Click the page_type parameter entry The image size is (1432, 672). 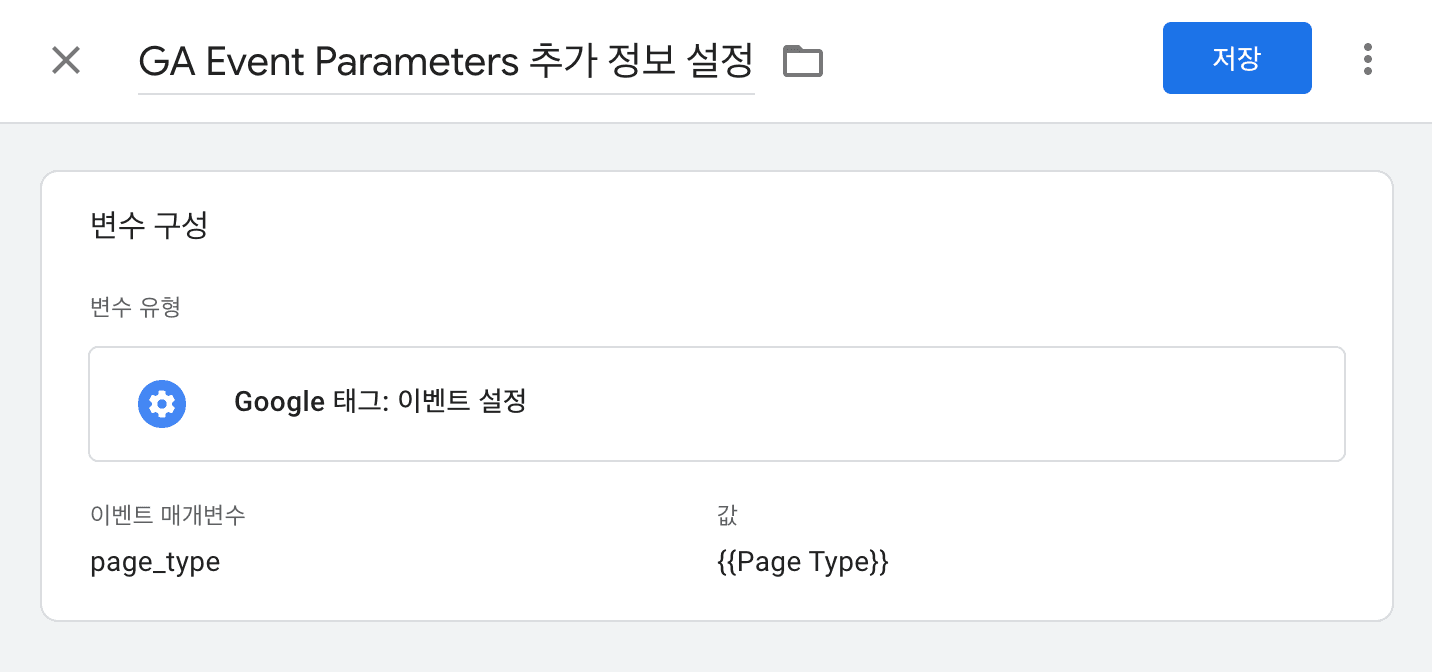tap(155, 561)
